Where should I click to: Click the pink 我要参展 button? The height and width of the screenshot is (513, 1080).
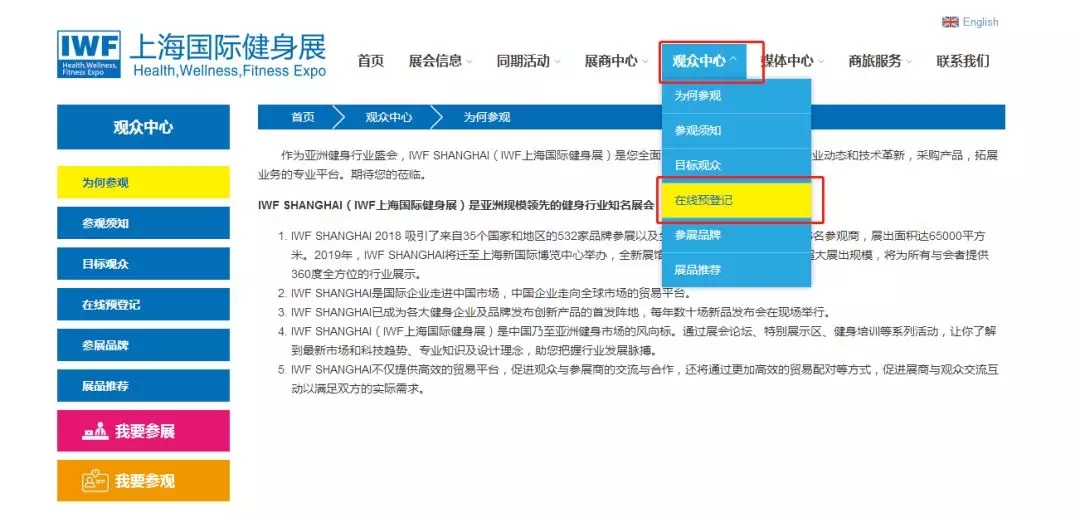coord(143,431)
